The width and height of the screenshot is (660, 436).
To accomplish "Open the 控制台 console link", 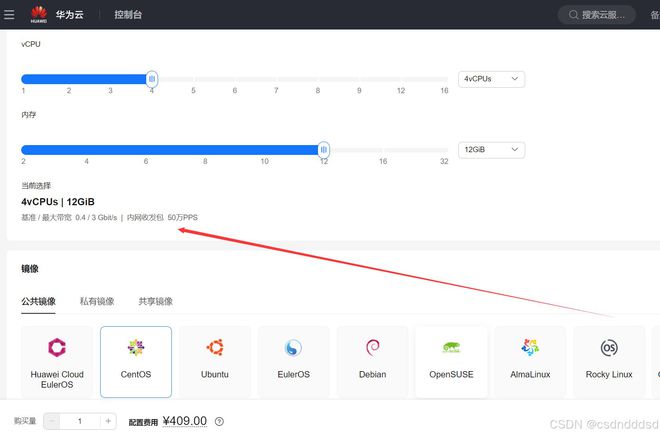I will [128, 15].
